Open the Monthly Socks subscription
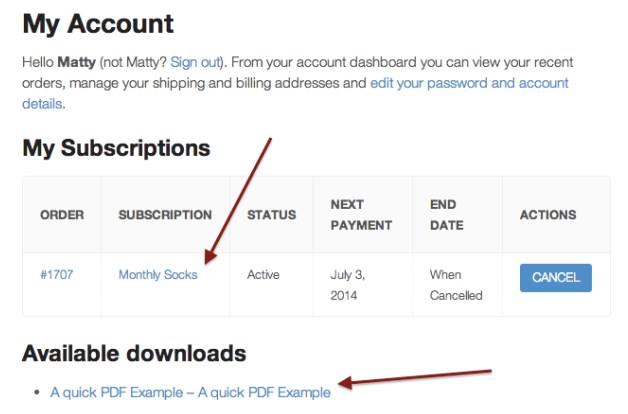The image size is (628, 414). [158, 275]
